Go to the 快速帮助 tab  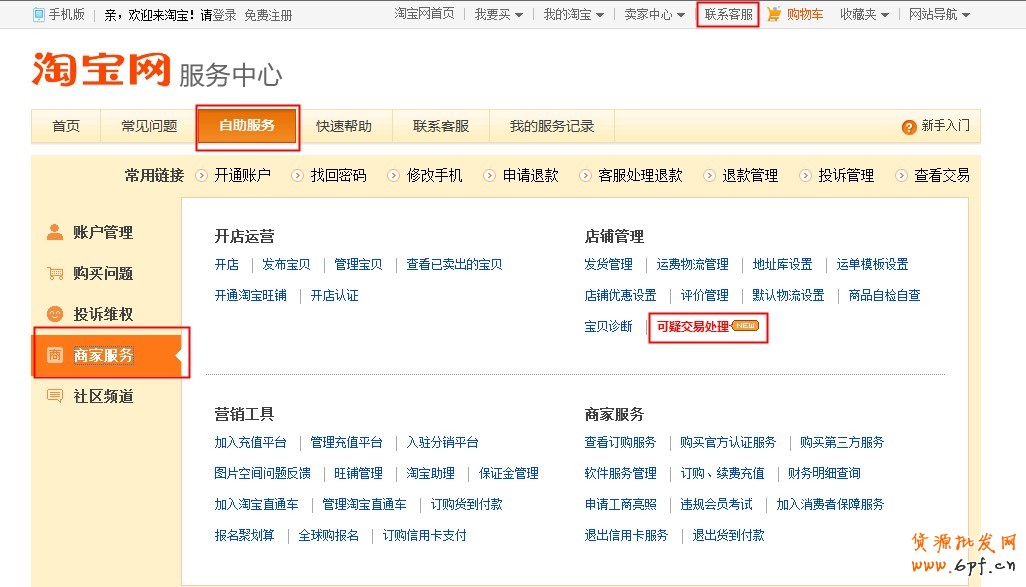coord(344,126)
